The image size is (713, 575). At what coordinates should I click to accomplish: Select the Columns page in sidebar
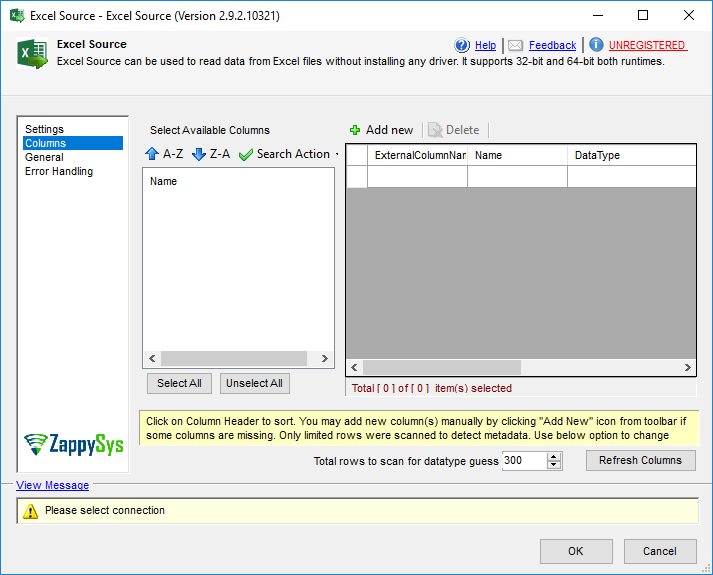(x=73, y=143)
